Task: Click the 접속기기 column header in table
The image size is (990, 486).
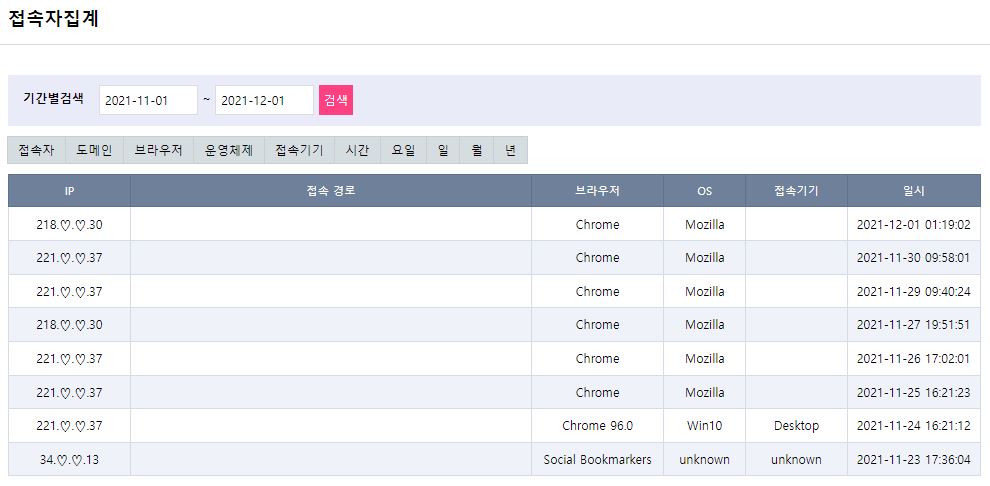Action: [796, 191]
